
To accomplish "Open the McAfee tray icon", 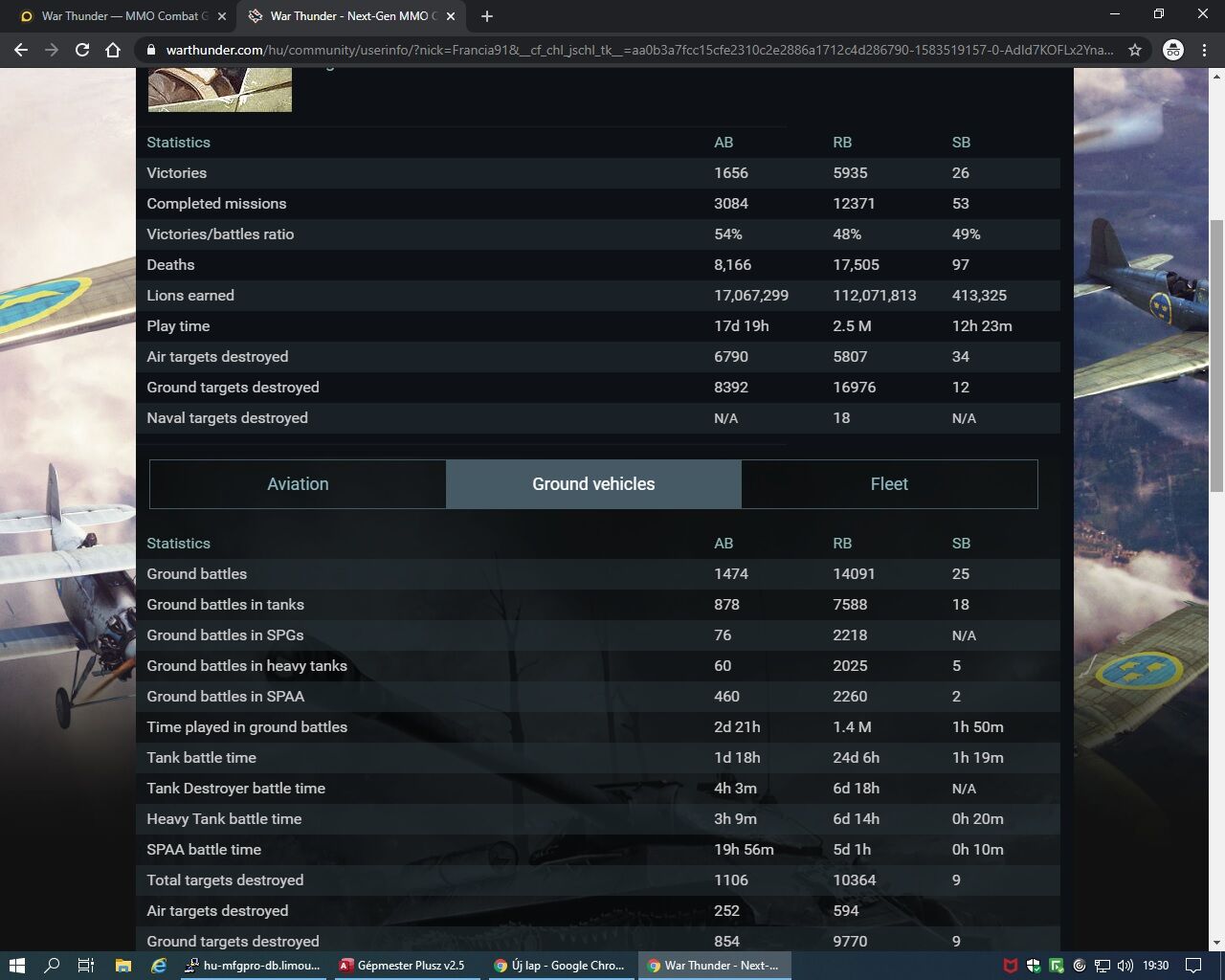I will [x=1010, y=966].
